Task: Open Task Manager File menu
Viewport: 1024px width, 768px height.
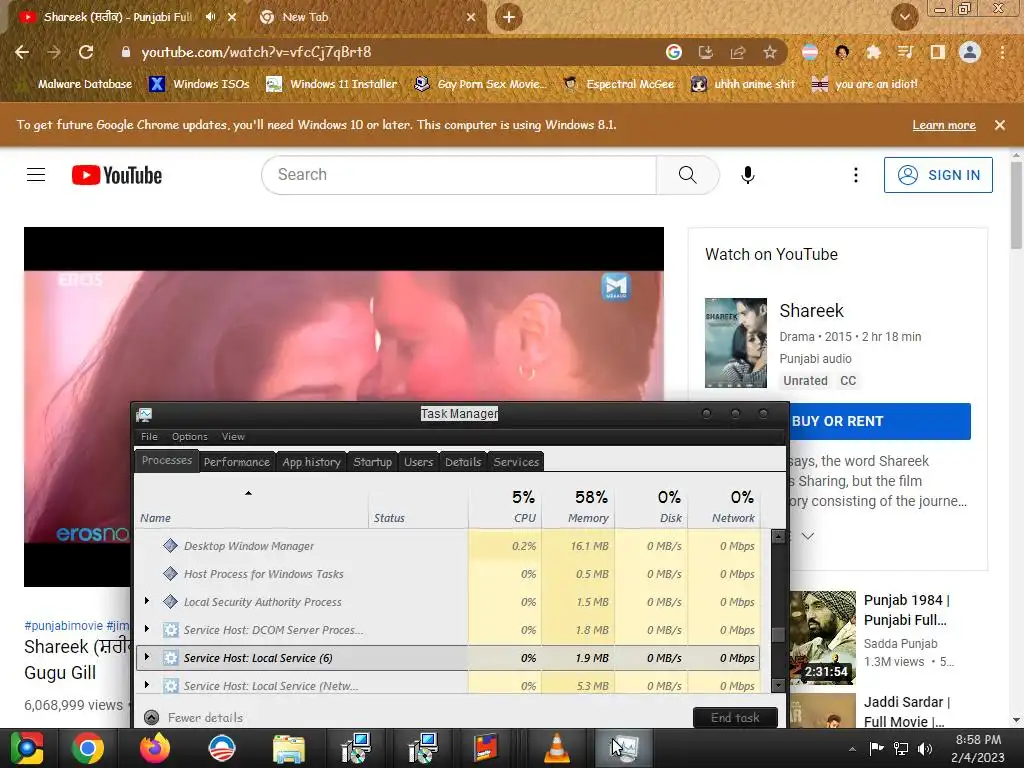Action: (x=149, y=436)
